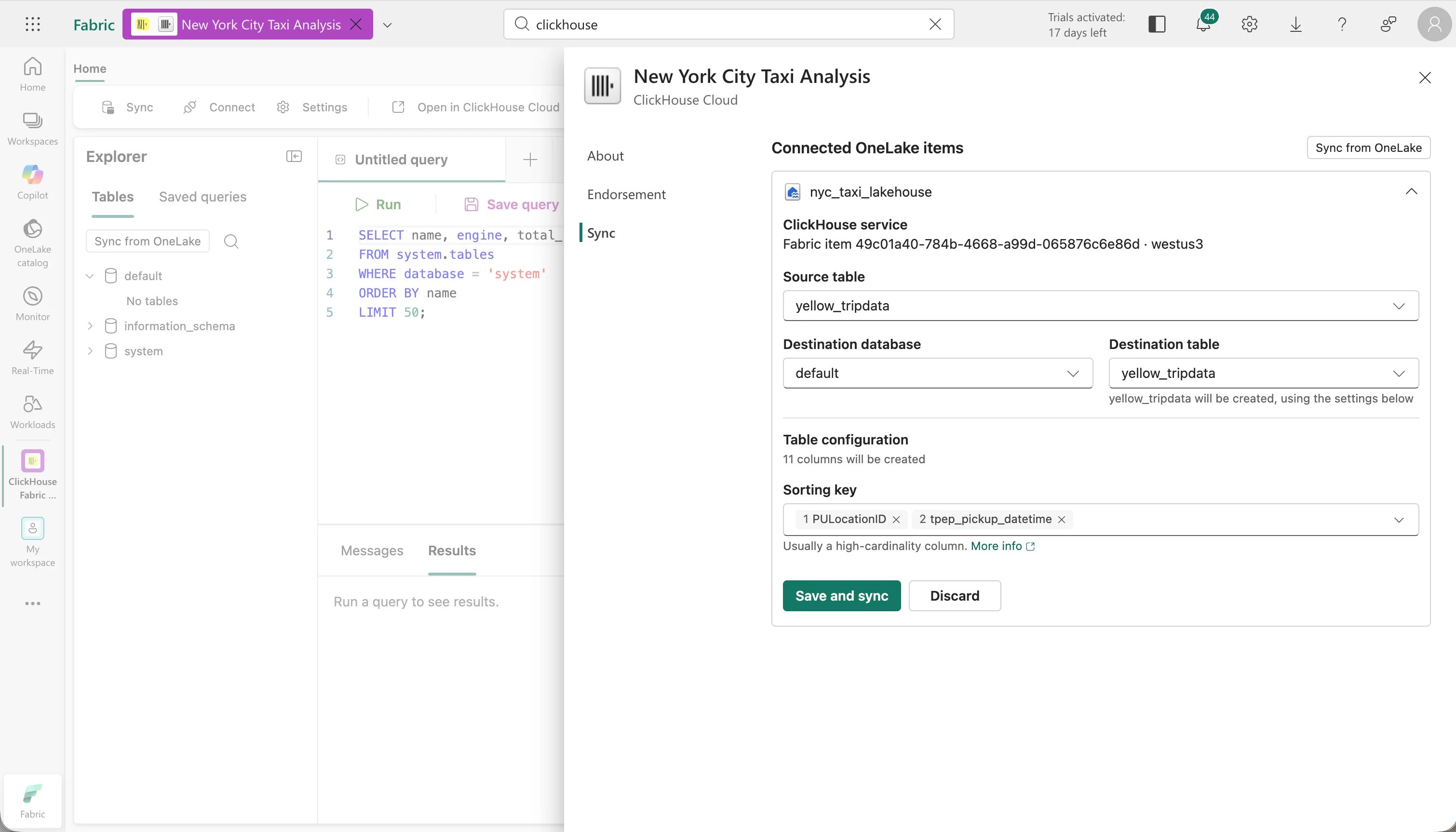1456x832 pixels.
Task: Open OneLake catalog in the sidebar
Action: [33, 243]
